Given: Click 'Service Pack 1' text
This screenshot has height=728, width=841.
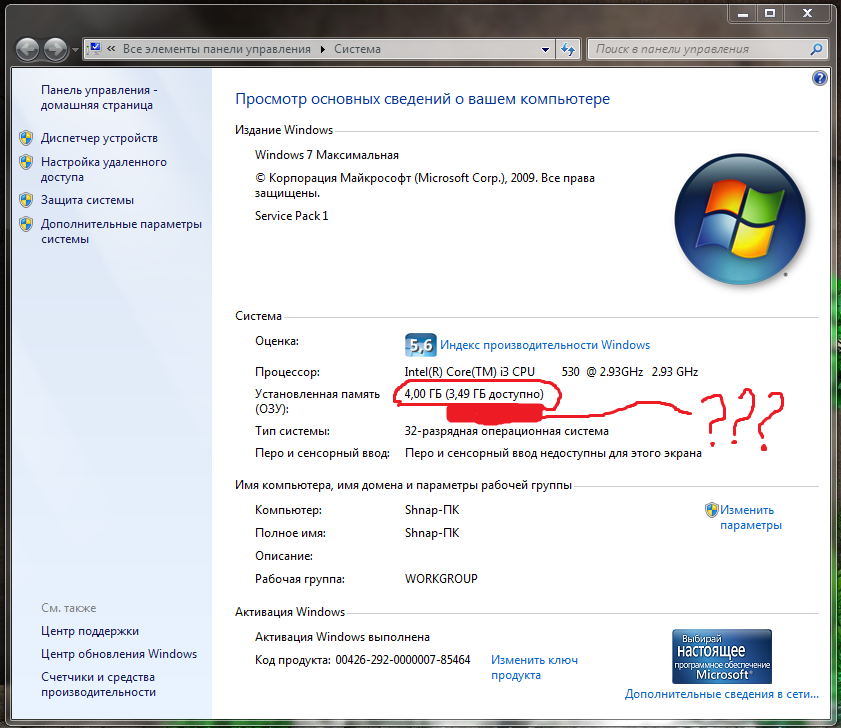Looking at the screenshot, I should tap(291, 216).
